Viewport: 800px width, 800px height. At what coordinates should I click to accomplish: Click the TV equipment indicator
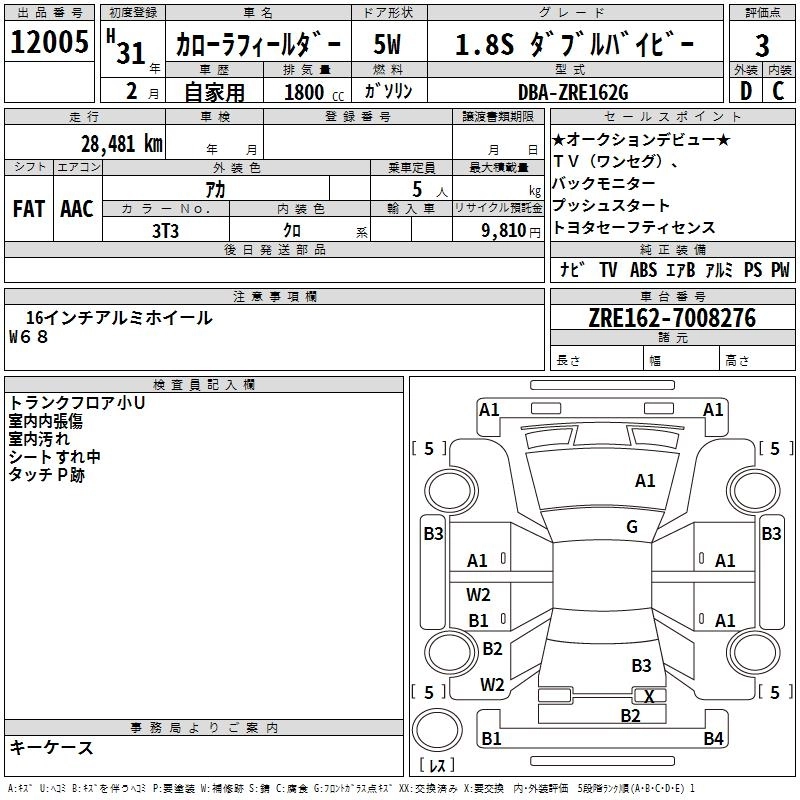608,269
